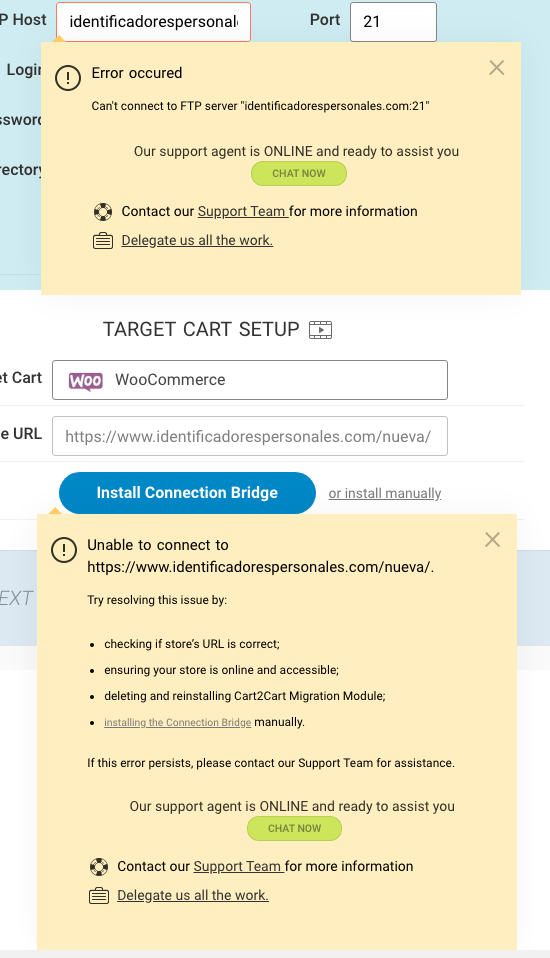Click the FTP error warning exclamation icon

coord(68,78)
